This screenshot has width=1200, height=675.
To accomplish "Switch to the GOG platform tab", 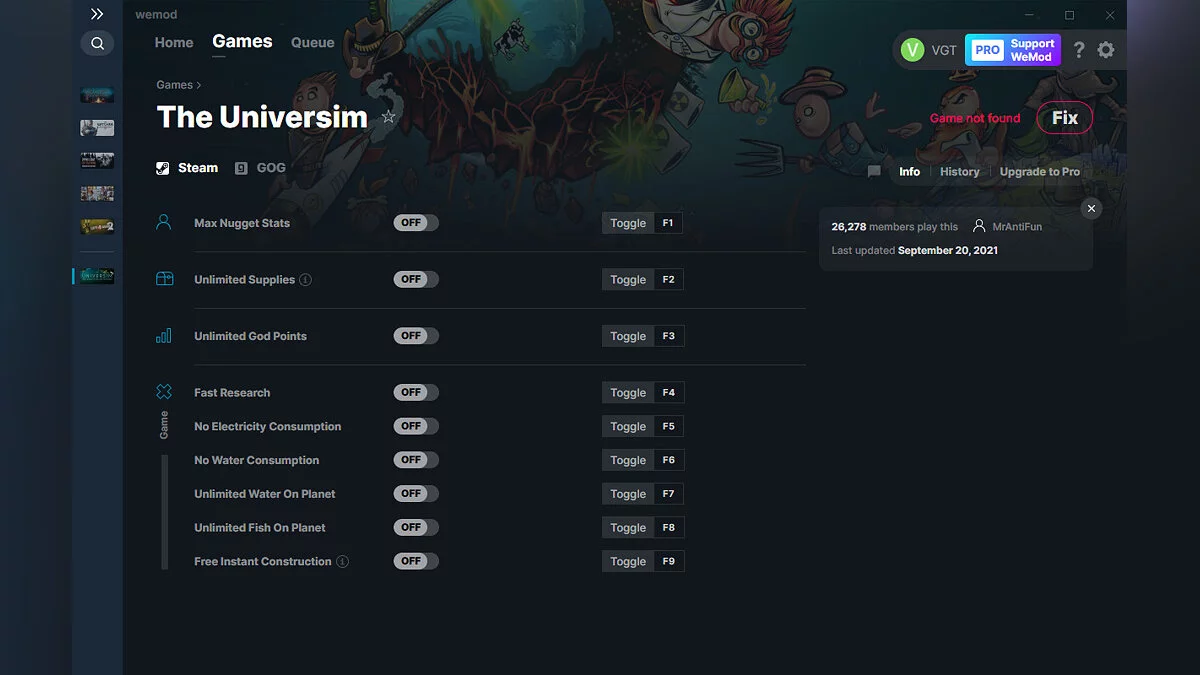I will tap(260, 167).
